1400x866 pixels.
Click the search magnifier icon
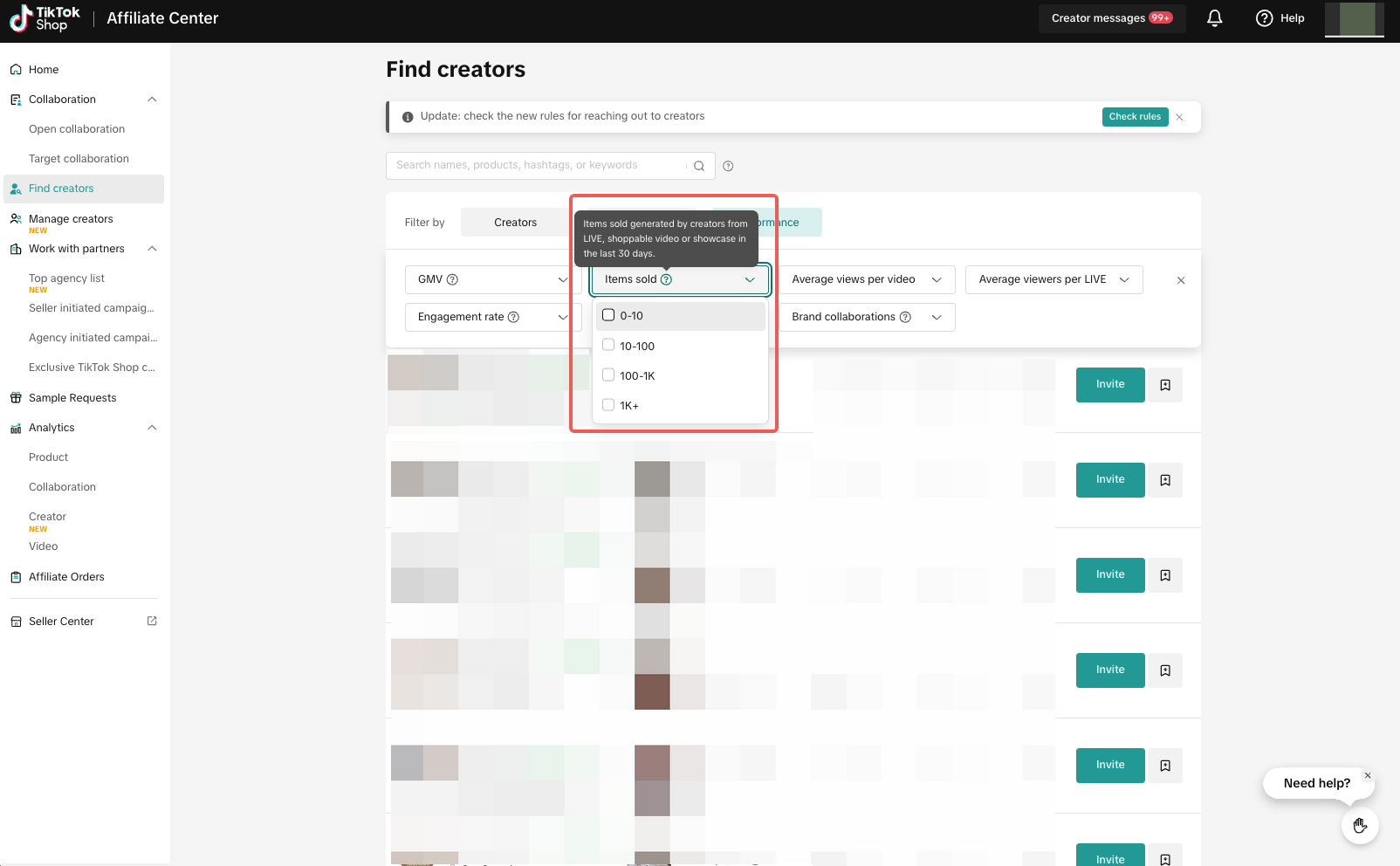(699, 166)
